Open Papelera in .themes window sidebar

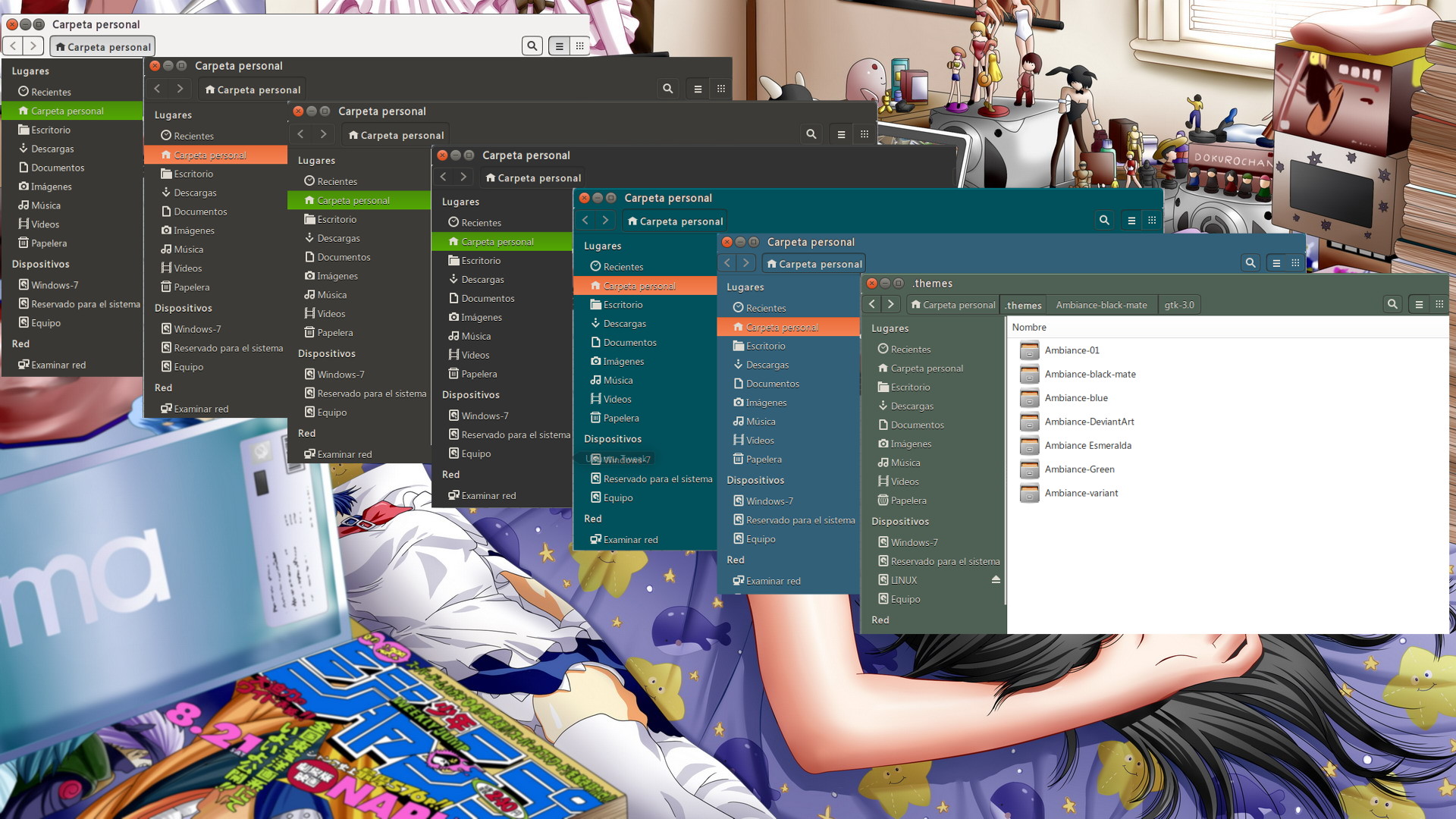click(934, 500)
